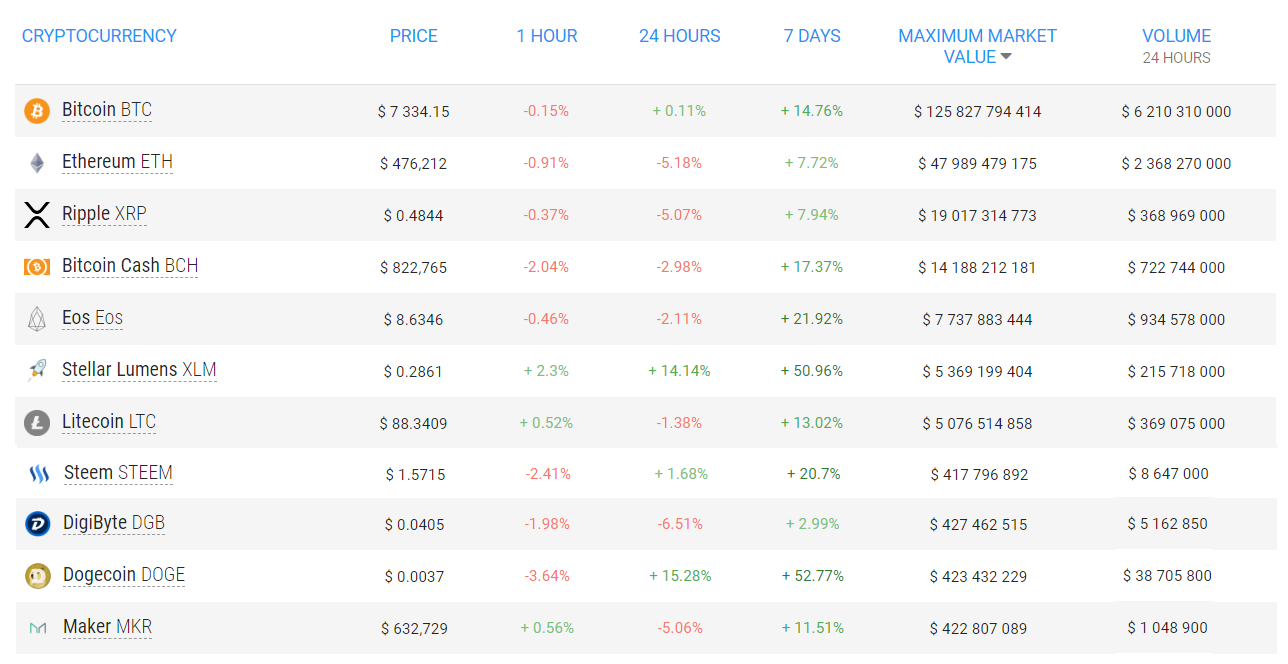The height and width of the screenshot is (664, 1288).
Task: Click Maker volume $ 1 048 900
Action: click(x=1168, y=628)
